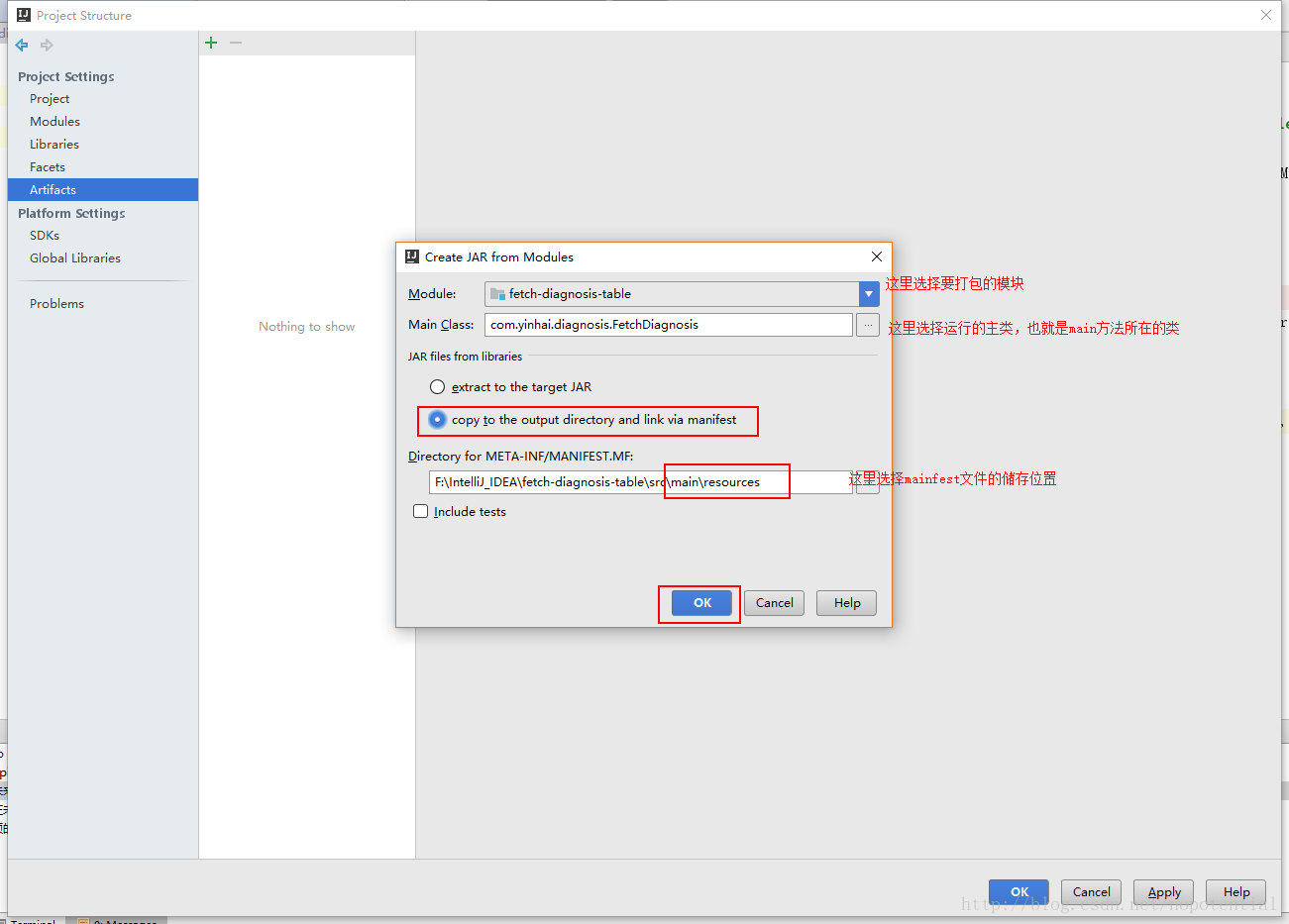1289x924 pixels.
Task: Click IntelliJ icon in Project Structure title bar
Action: pyautogui.click(x=24, y=15)
